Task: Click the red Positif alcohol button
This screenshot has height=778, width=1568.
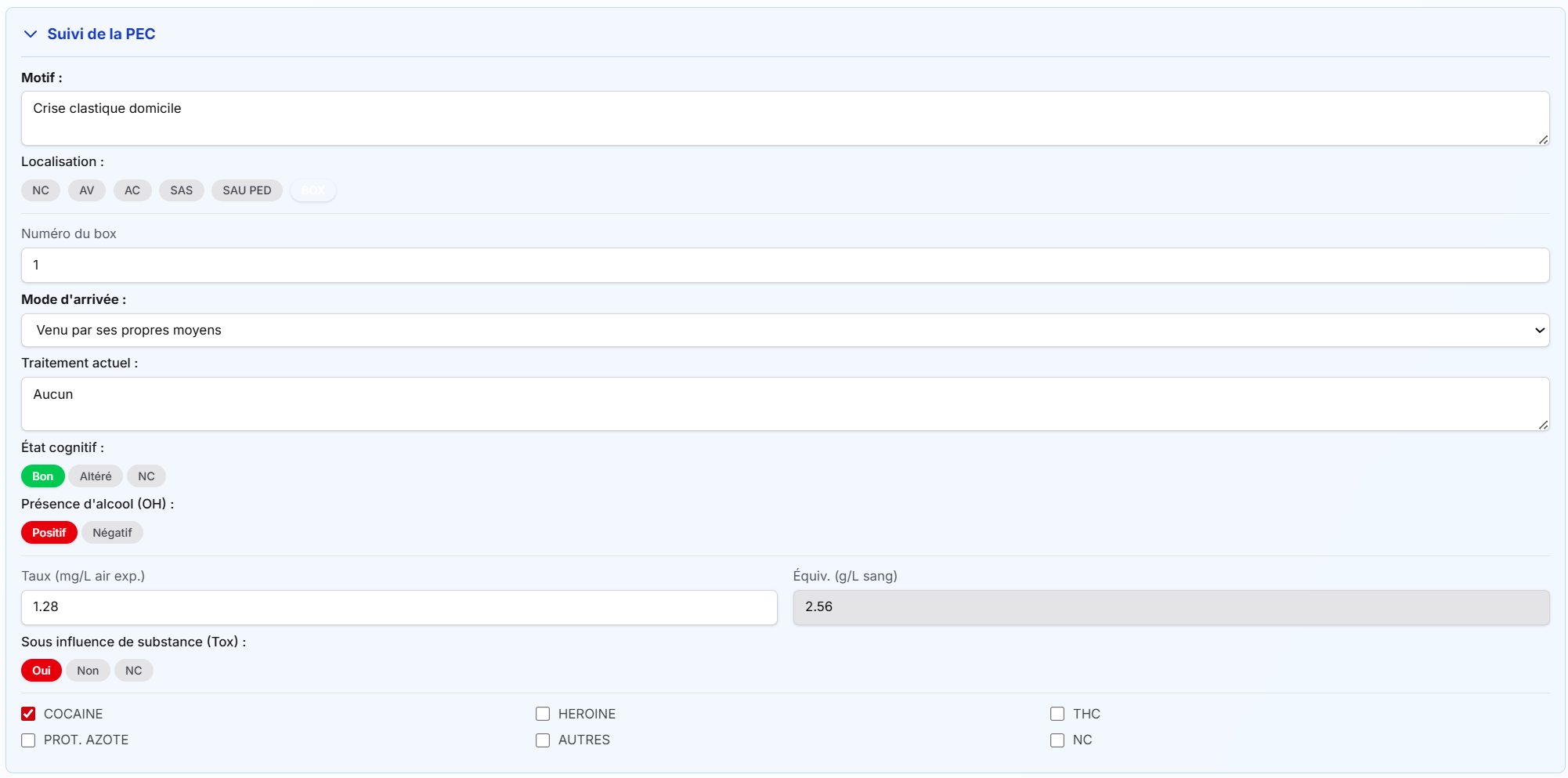Action: [x=49, y=533]
